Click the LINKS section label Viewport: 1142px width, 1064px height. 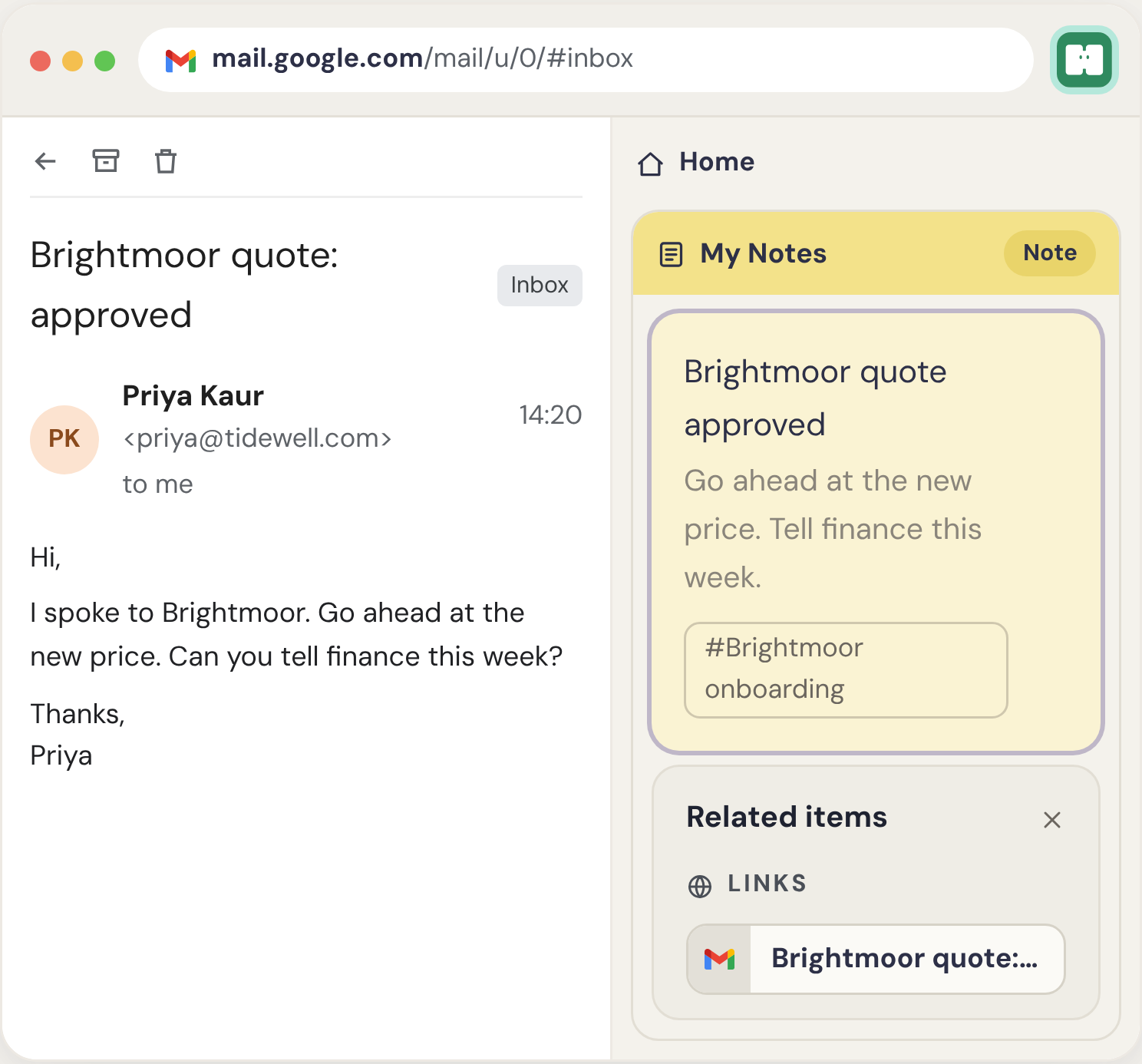coord(767,884)
